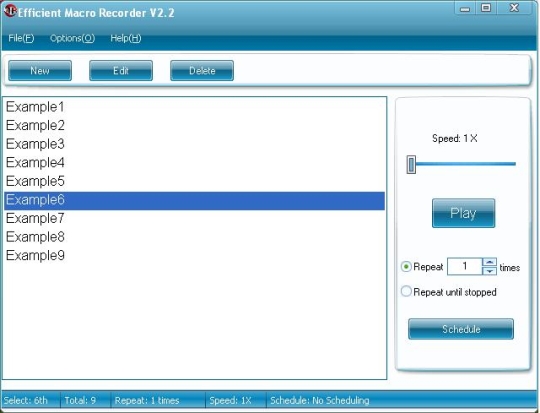Screen dimensions: 540x413
Task: Minimize the Macro Recorder window
Action: tap(465, 8)
